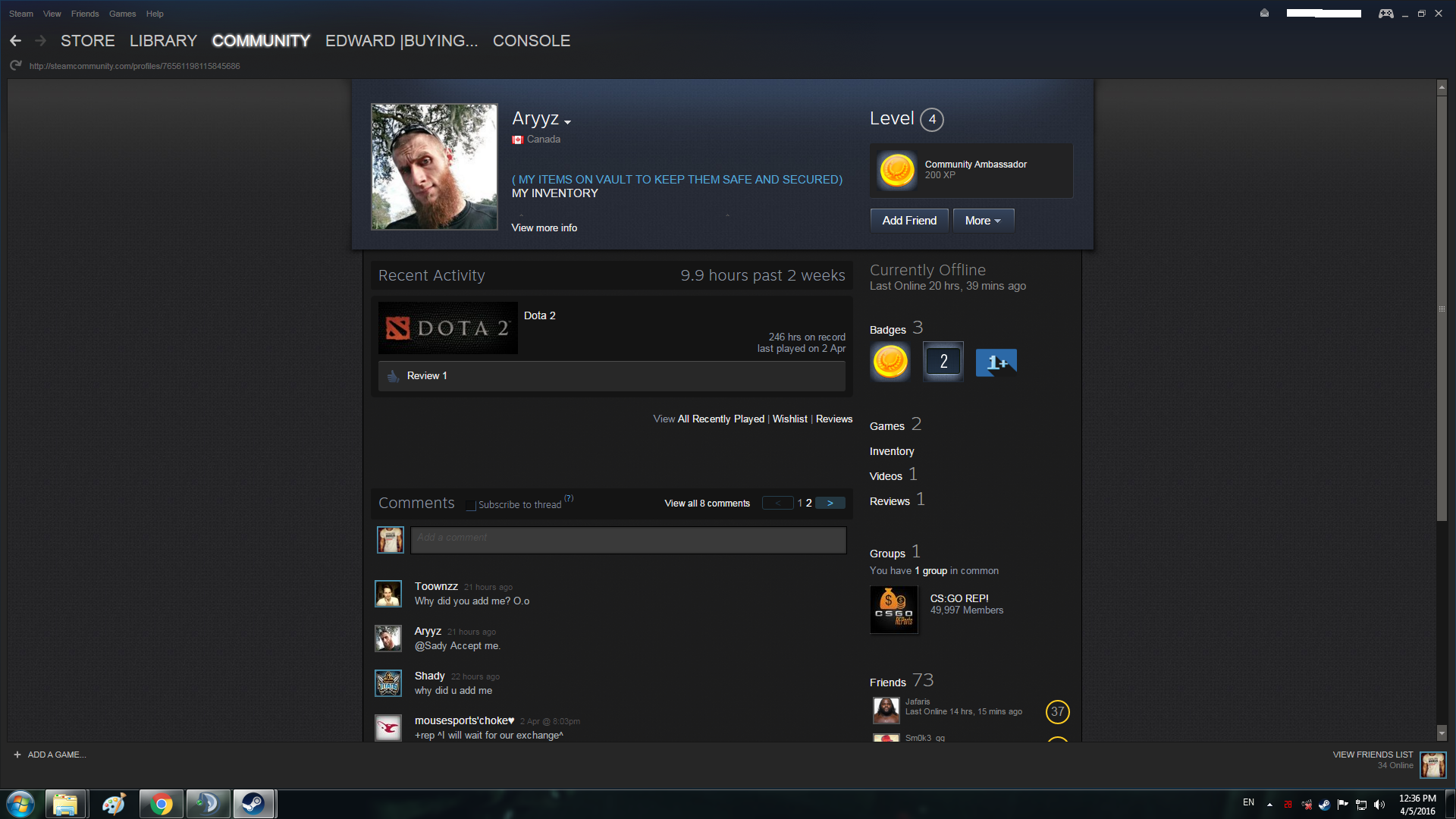Click the page reload icon
Viewport: 1456px width, 819px height.
coord(15,66)
